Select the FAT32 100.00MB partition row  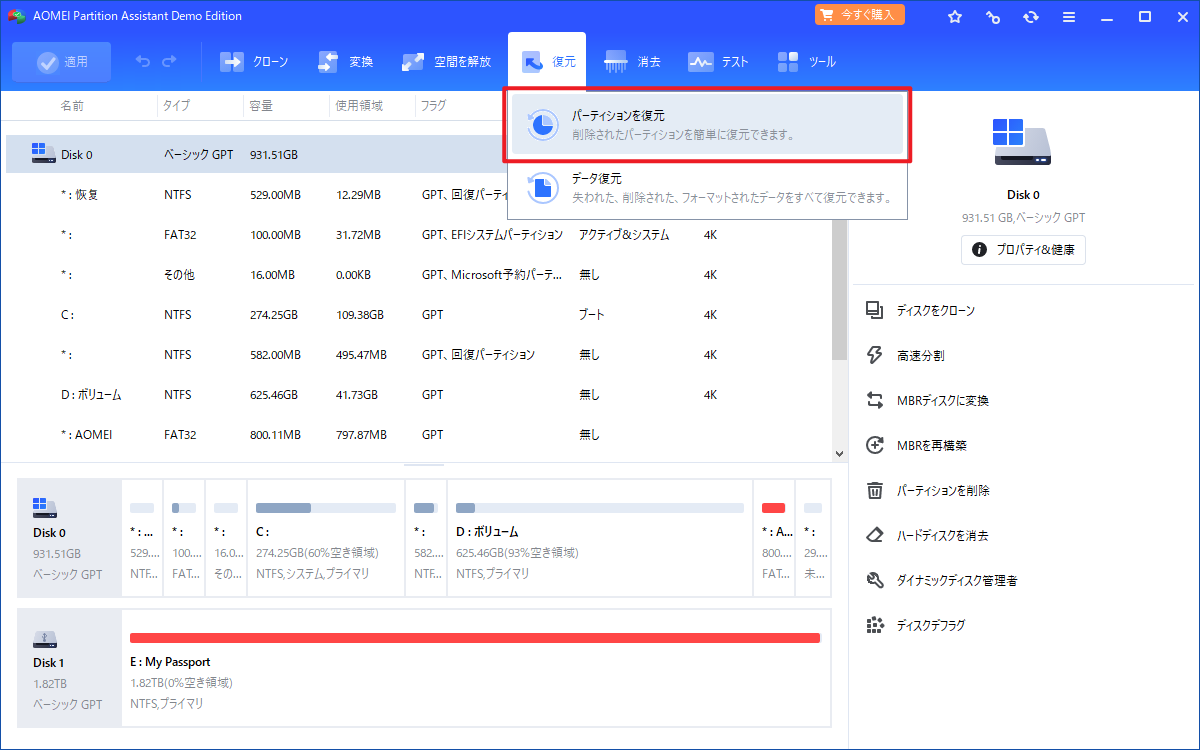[418, 234]
